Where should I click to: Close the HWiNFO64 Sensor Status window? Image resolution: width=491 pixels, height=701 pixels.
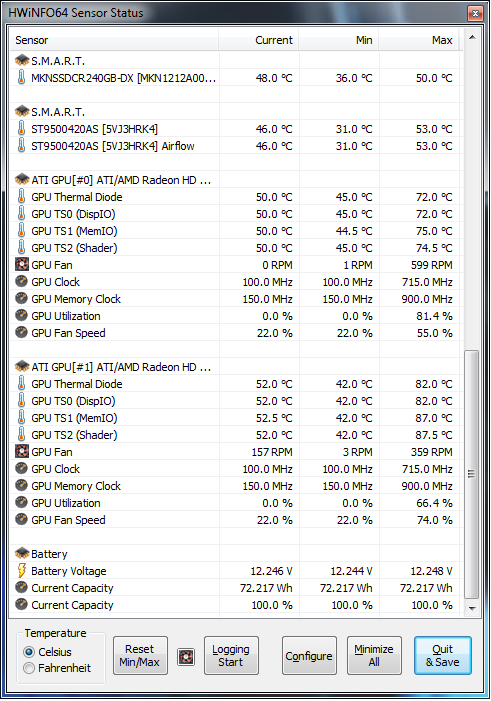[475, 13]
